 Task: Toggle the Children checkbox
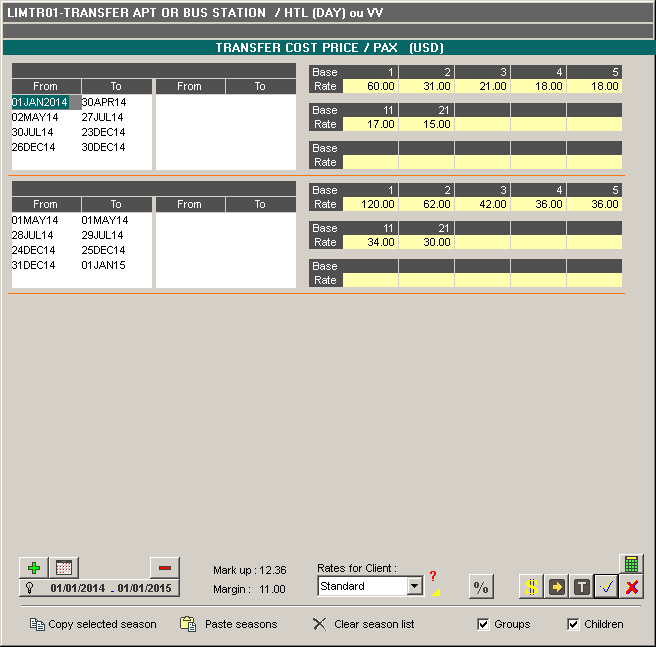tap(573, 624)
